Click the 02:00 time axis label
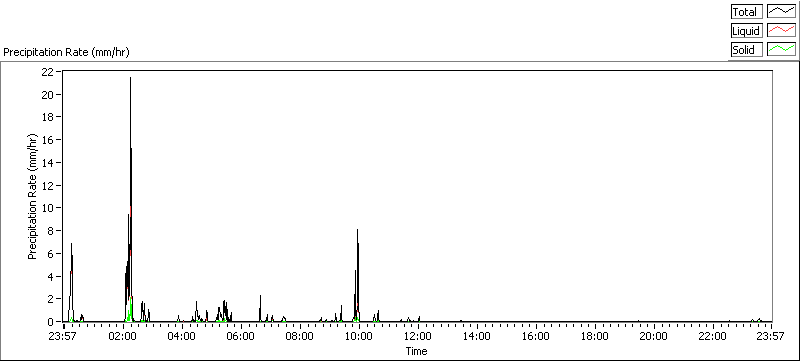Viewport: 800px width, 361px height. pos(123,336)
